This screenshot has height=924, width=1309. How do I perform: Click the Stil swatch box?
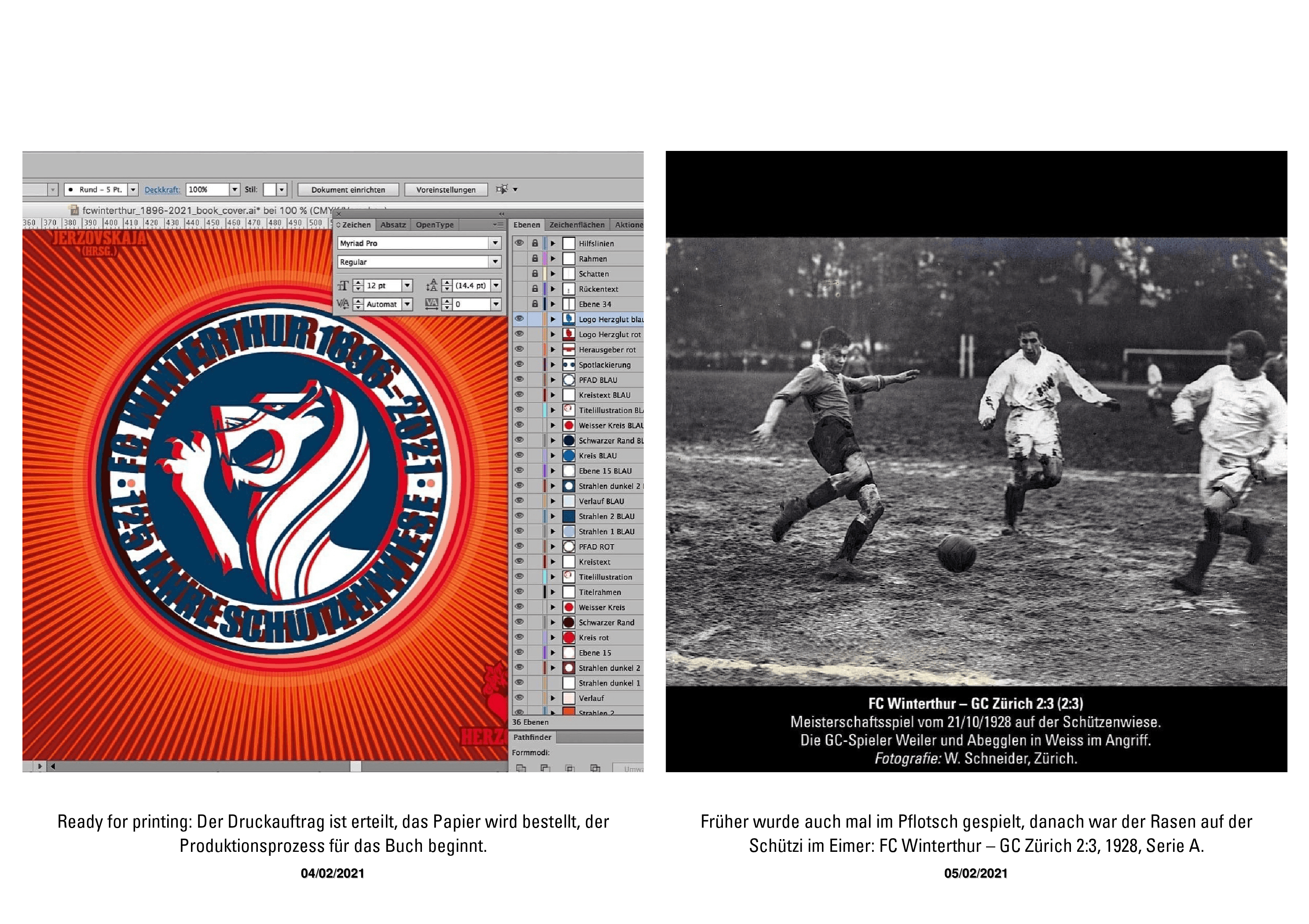click(270, 189)
